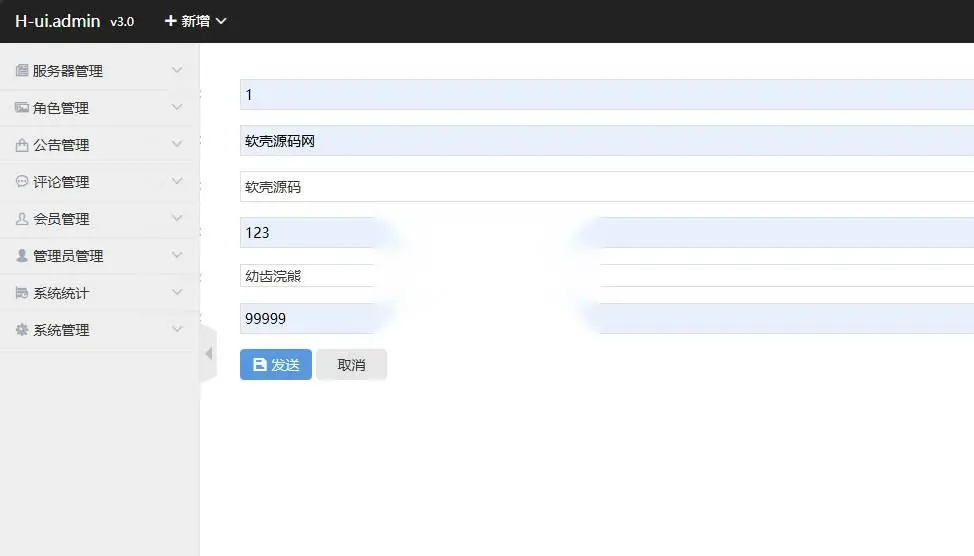Expand the 系统统计 chevron
The image size is (974, 556).
coord(177,292)
